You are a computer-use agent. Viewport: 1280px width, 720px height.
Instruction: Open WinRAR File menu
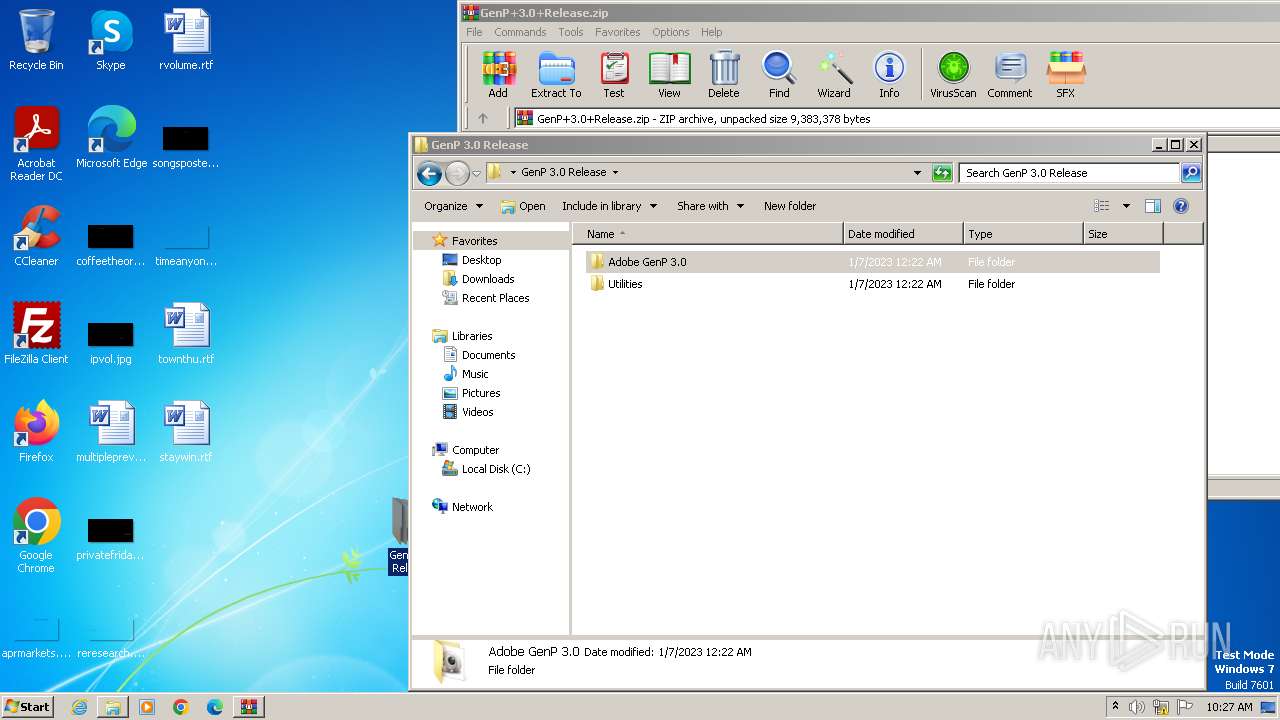pos(474,32)
